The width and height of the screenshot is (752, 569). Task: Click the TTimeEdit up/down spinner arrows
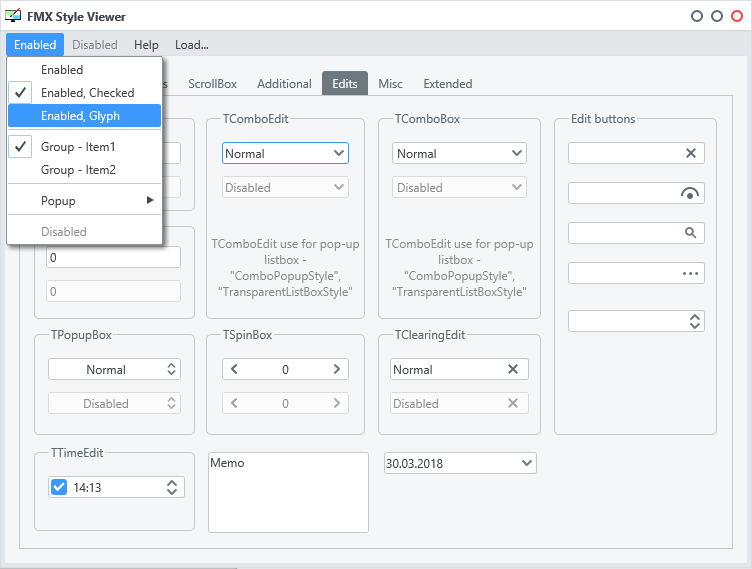172,487
